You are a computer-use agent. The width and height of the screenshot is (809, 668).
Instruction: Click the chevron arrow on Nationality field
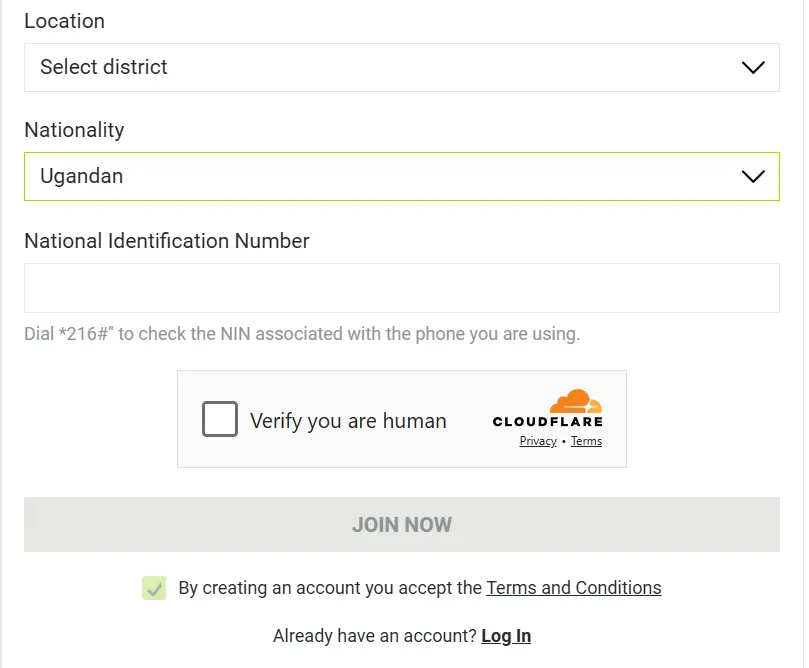pyautogui.click(x=753, y=176)
